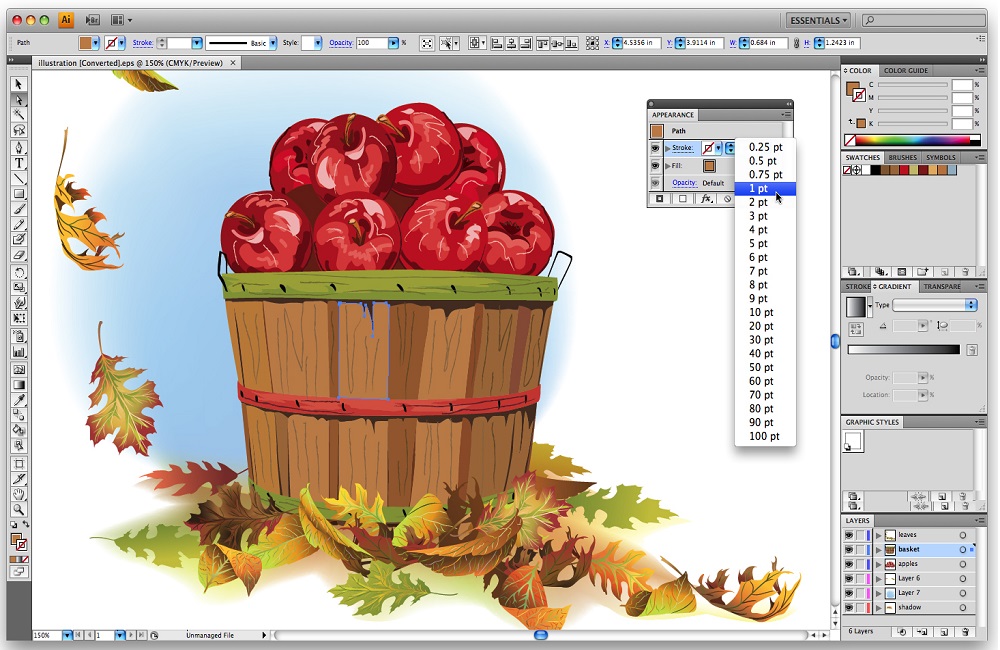Viewport: 1000px width, 650px height.
Task: Click the Opacity link in Appearance panel
Action: pos(686,183)
